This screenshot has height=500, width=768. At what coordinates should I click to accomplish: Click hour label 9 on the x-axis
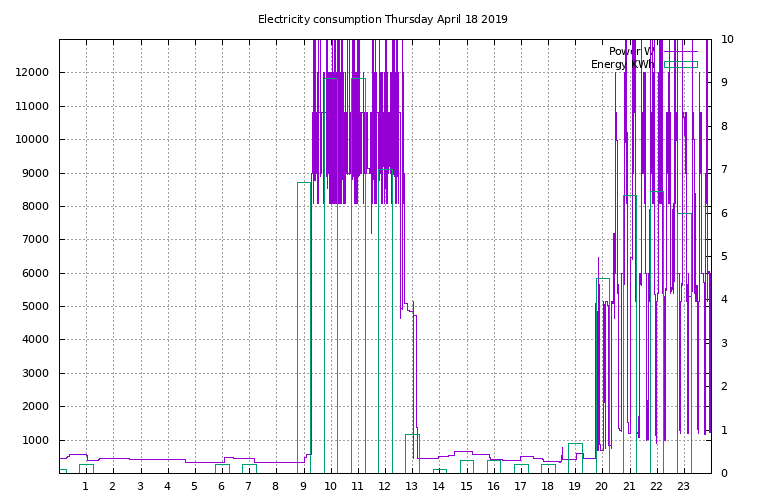(x=303, y=486)
